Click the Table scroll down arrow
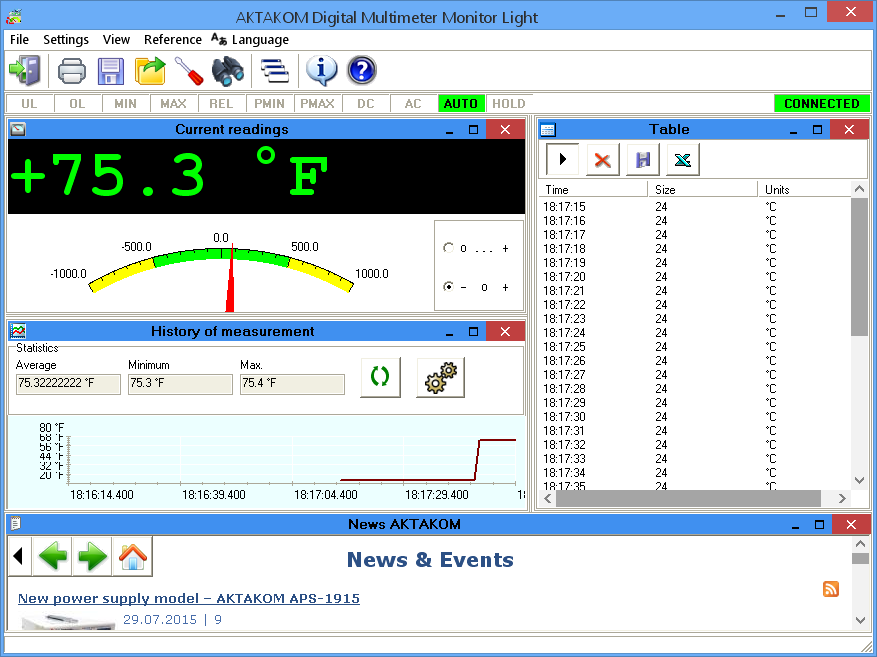The width and height of the screenshot is (877, 657). [859, 480]
